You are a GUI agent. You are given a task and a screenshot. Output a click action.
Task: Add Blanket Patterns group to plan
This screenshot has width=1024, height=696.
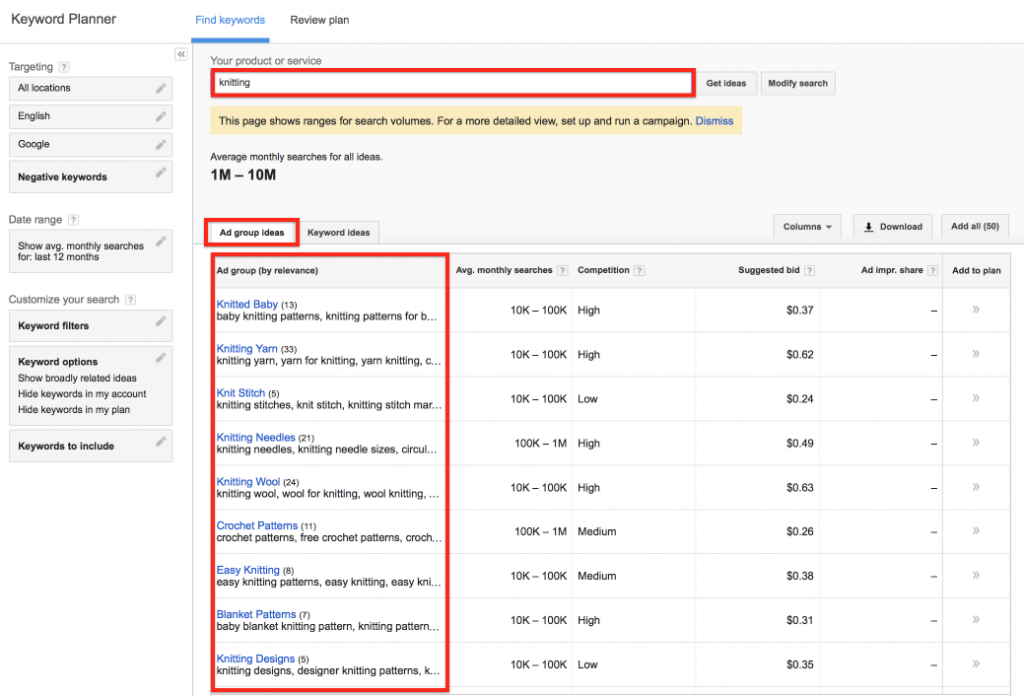point(976,619)
